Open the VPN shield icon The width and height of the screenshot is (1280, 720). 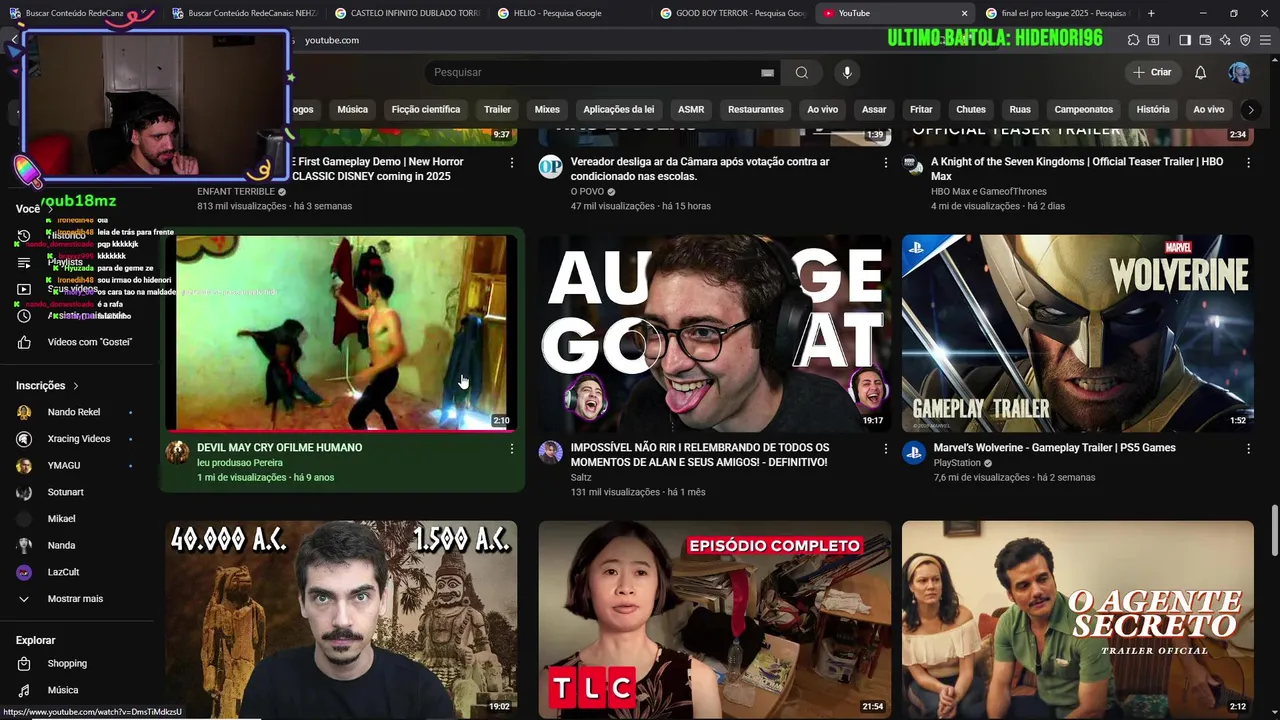(x=1245, y=40)
